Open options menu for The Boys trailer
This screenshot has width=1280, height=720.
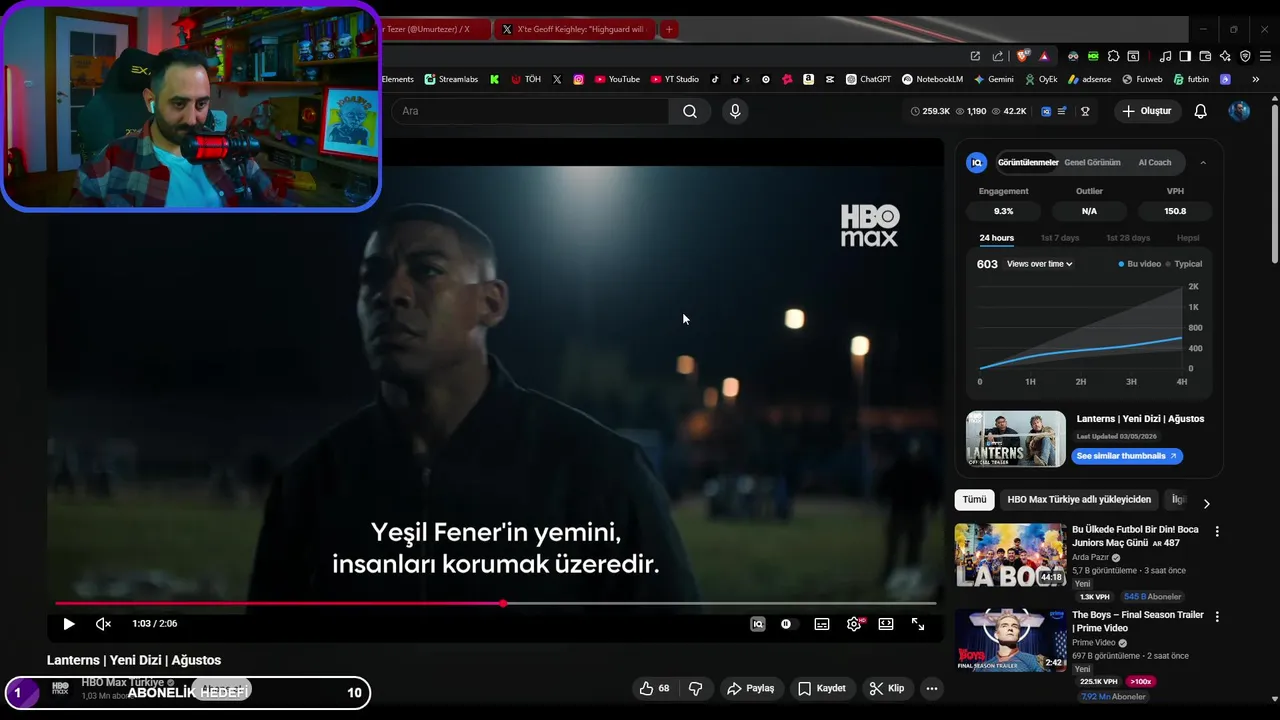1217,618
